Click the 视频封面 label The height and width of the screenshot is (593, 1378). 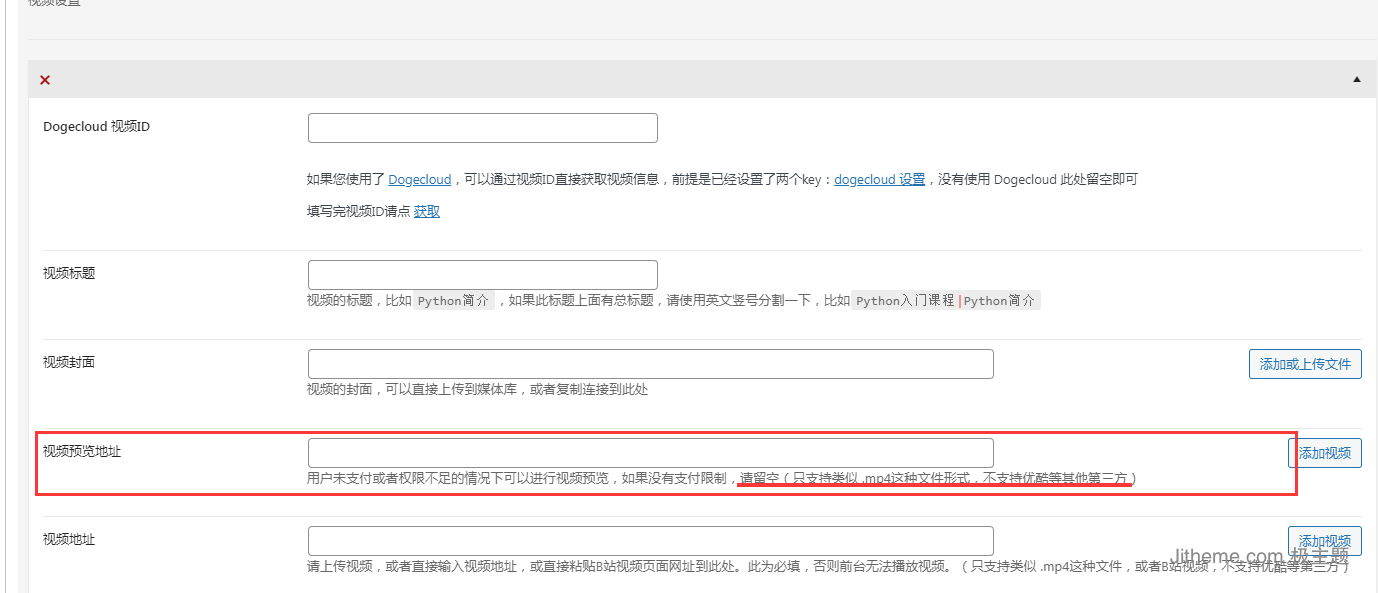[x=69, y=362]
